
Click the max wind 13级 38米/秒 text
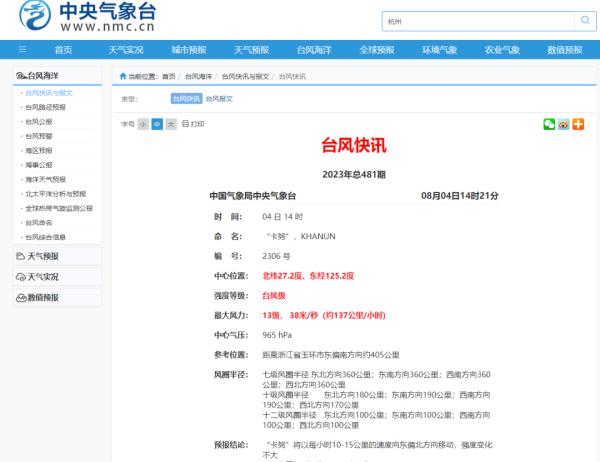(x=324, y=315)
